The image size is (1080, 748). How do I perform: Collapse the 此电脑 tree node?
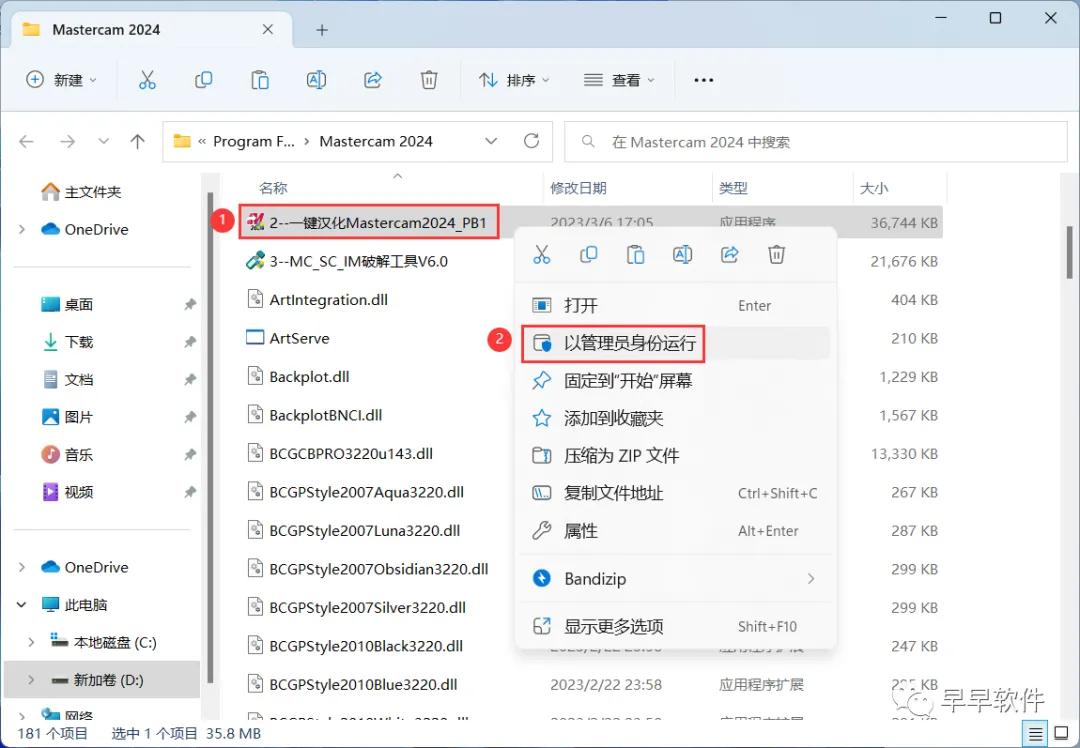tap(21, 605)
